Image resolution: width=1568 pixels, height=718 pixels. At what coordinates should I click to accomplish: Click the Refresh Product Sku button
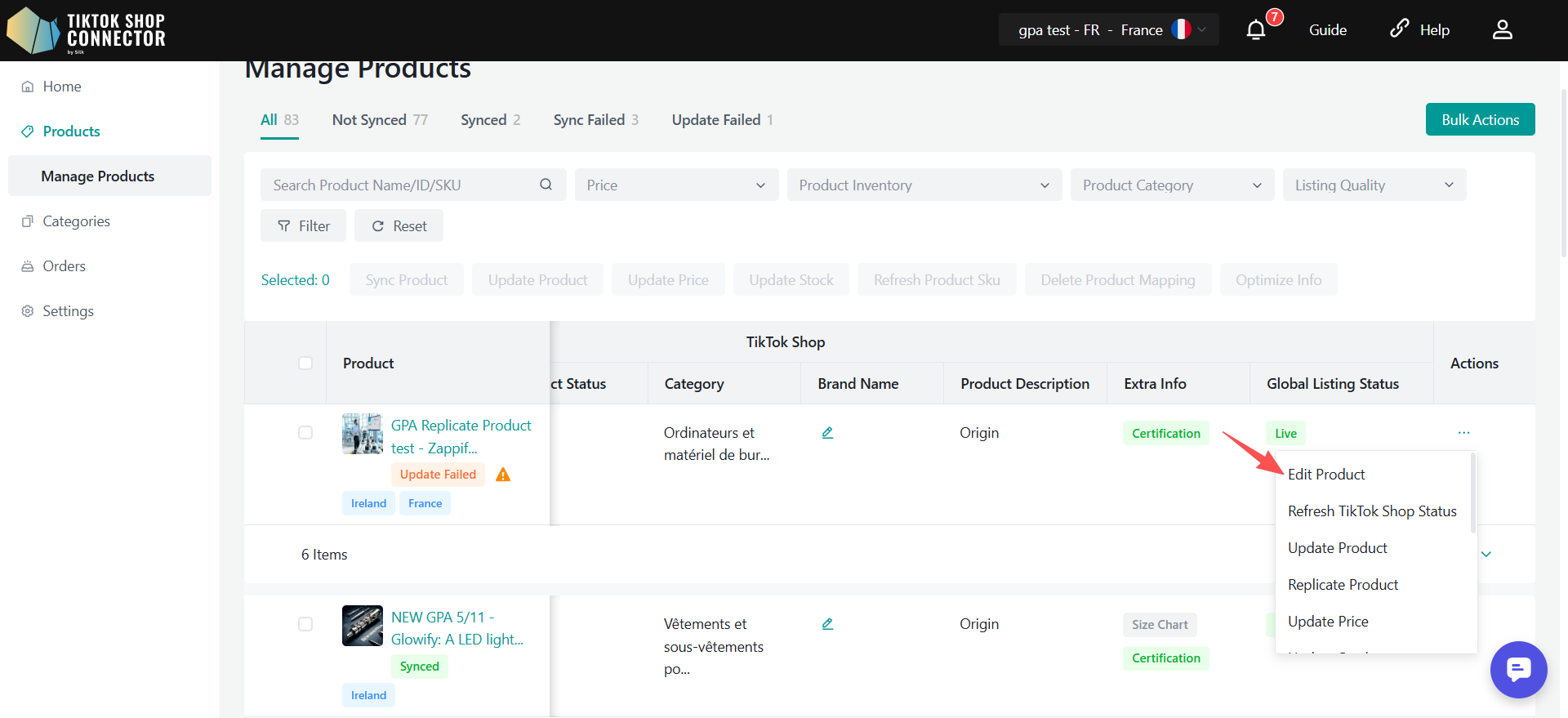[x=937, y=279]
